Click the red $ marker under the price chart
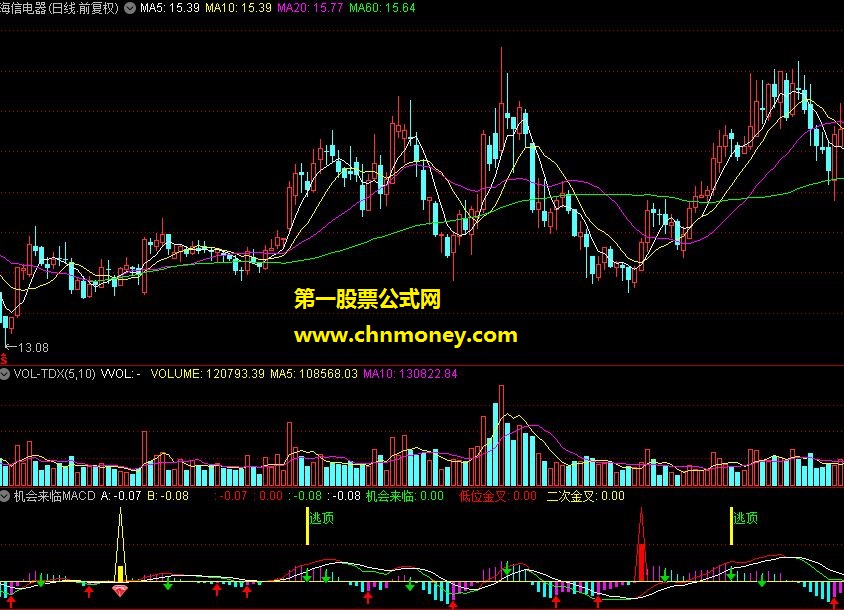The image size is (844, 610). point(4,359)
